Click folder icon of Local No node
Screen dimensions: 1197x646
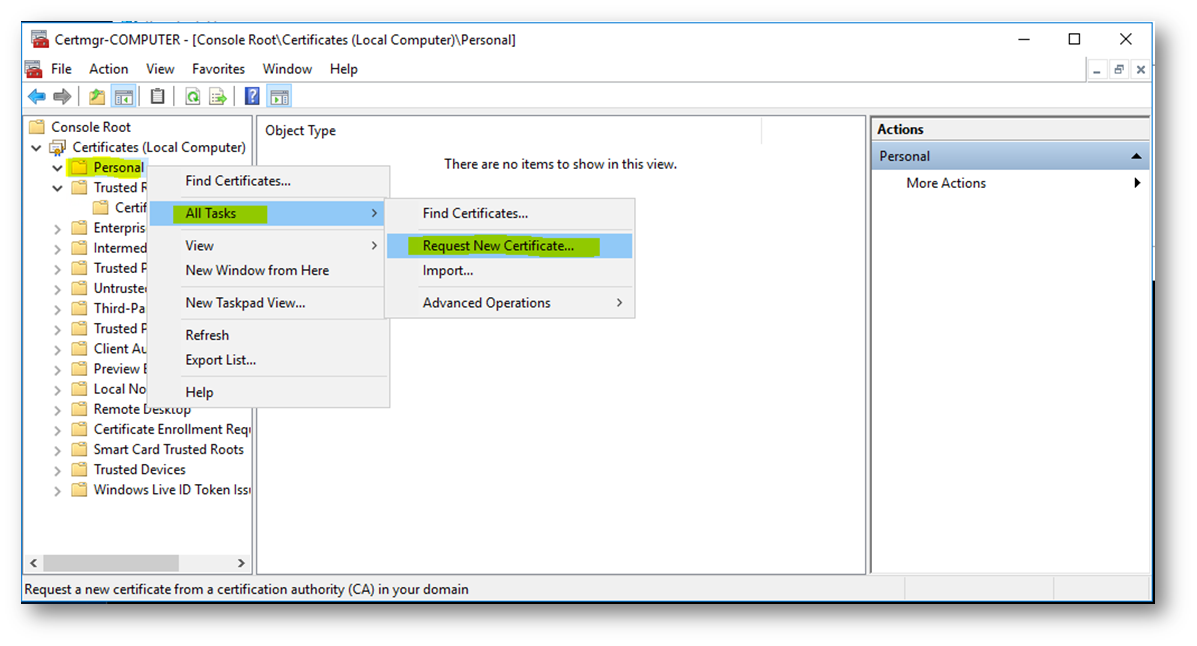(x=79, y=389)
